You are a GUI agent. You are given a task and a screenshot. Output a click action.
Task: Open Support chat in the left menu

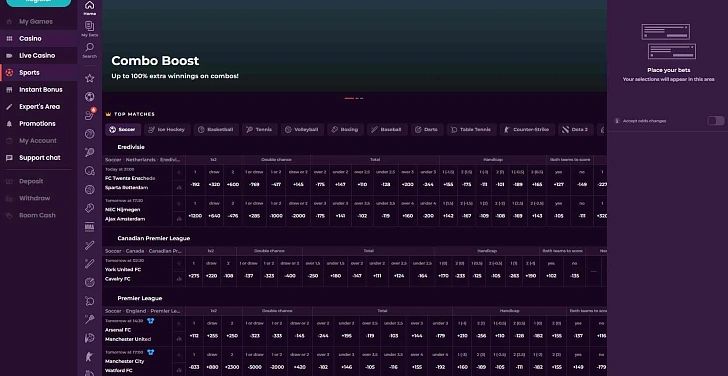(x=39, y=158)
